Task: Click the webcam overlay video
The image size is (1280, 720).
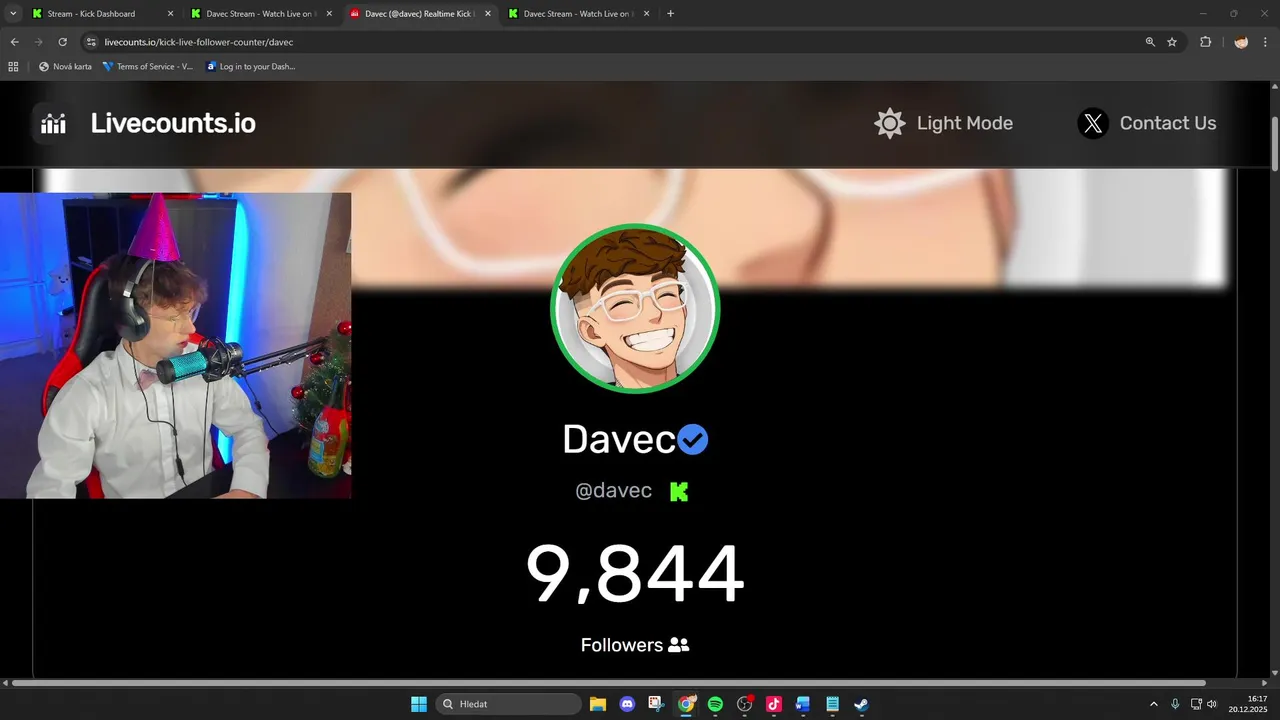Action: point(175,345)
